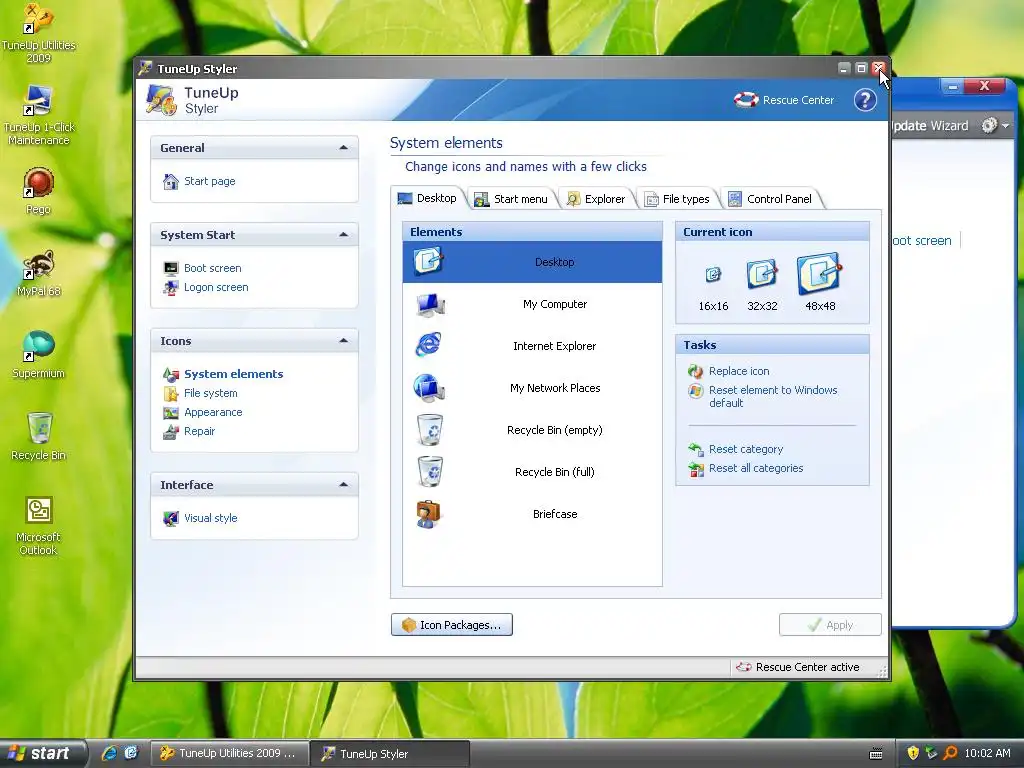Viewport: 1024px width, 768px height.
Task: Open the Visual style link
Action: tap(211, 518)
